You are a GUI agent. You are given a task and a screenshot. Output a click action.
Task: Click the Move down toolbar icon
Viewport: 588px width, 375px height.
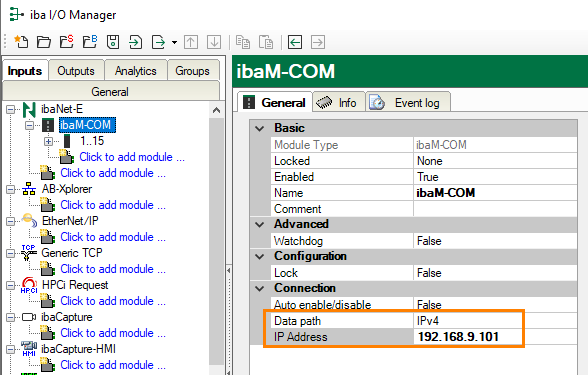[x=214, y=42]
